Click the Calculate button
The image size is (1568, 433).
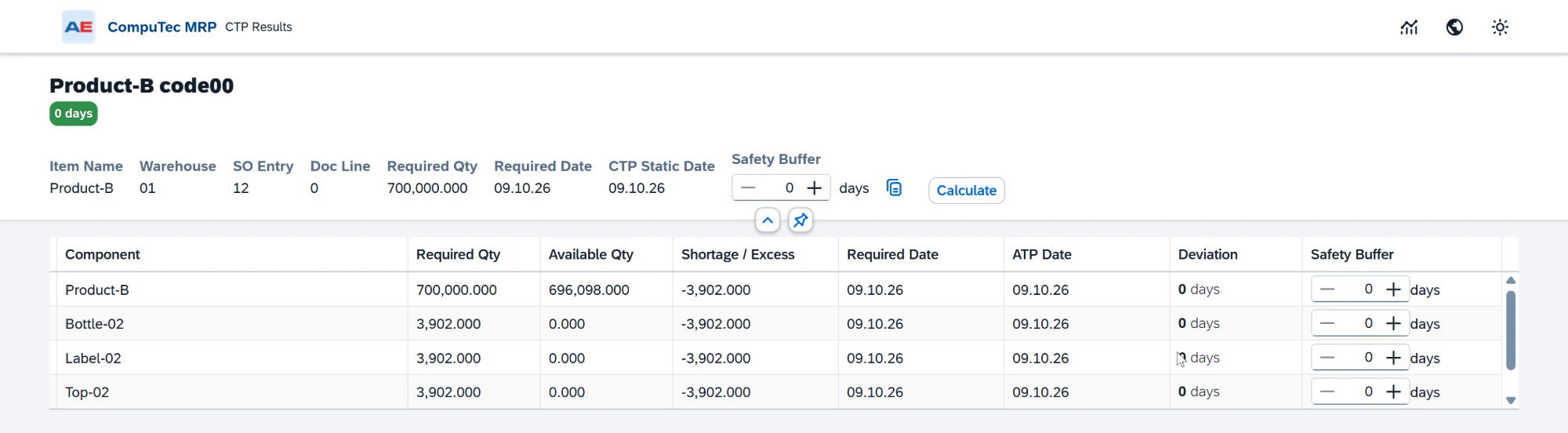click(967, 191)
